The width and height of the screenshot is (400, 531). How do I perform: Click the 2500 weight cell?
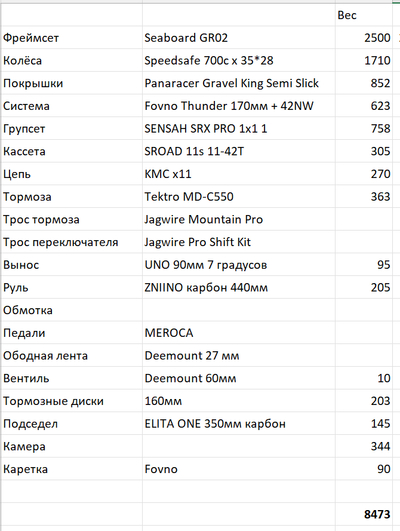click(x=364, y=38)
